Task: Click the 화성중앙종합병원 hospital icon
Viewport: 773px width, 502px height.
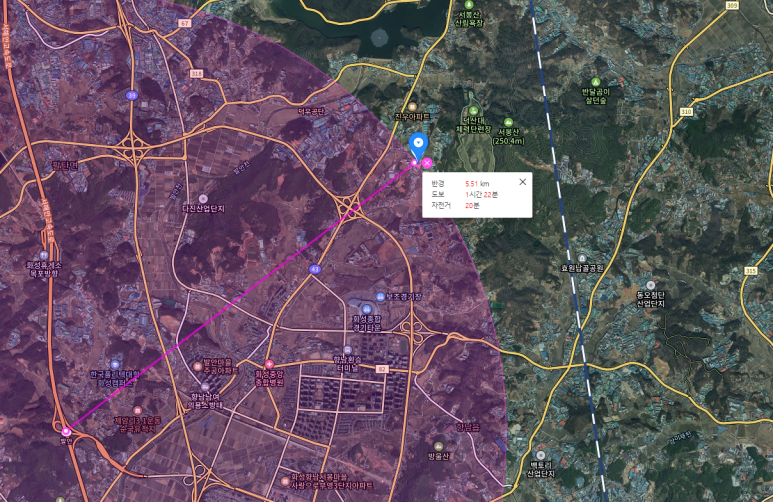Action: tap(269, 364)
